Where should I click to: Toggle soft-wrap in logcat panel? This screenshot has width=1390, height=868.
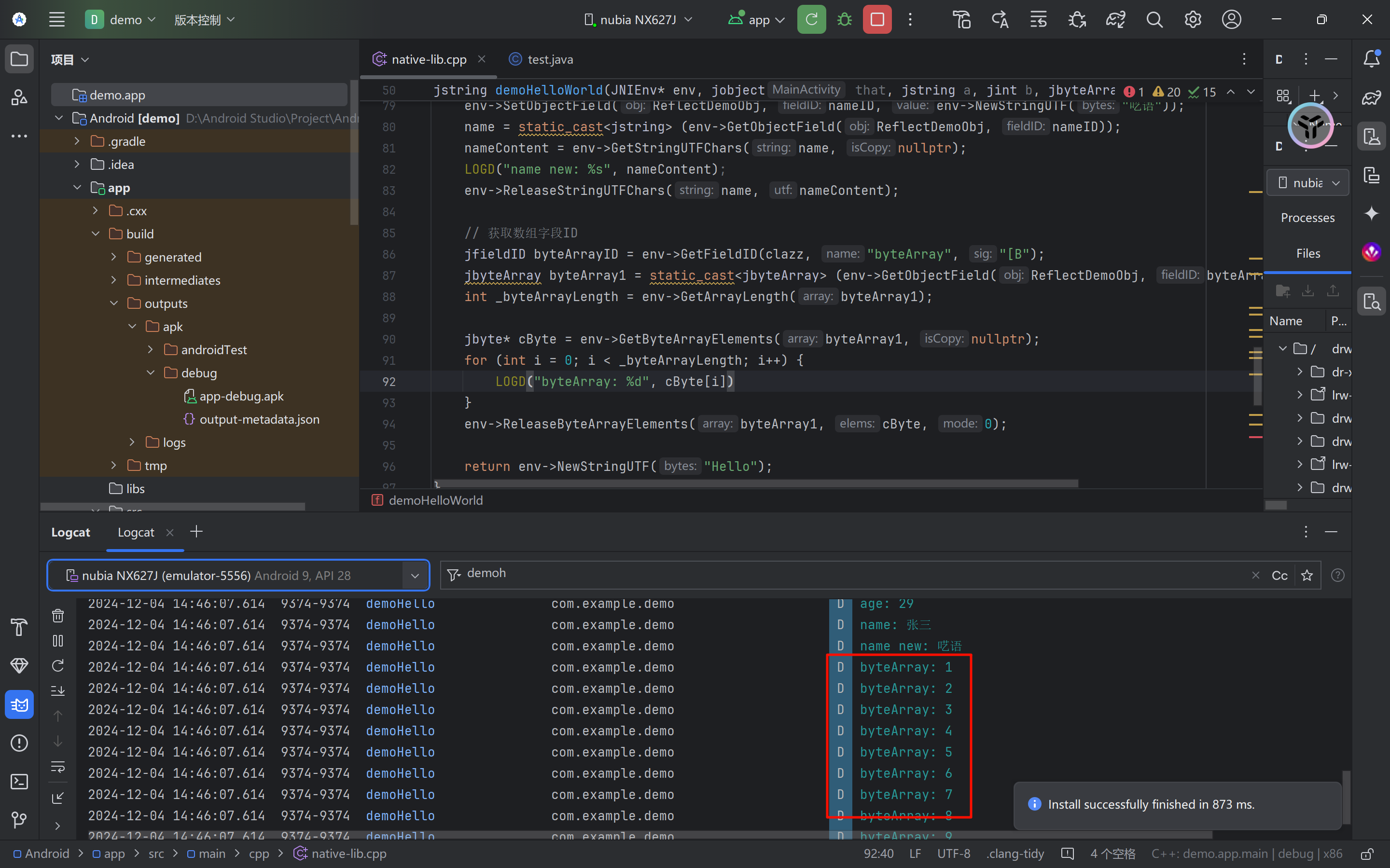pos(58,766)
